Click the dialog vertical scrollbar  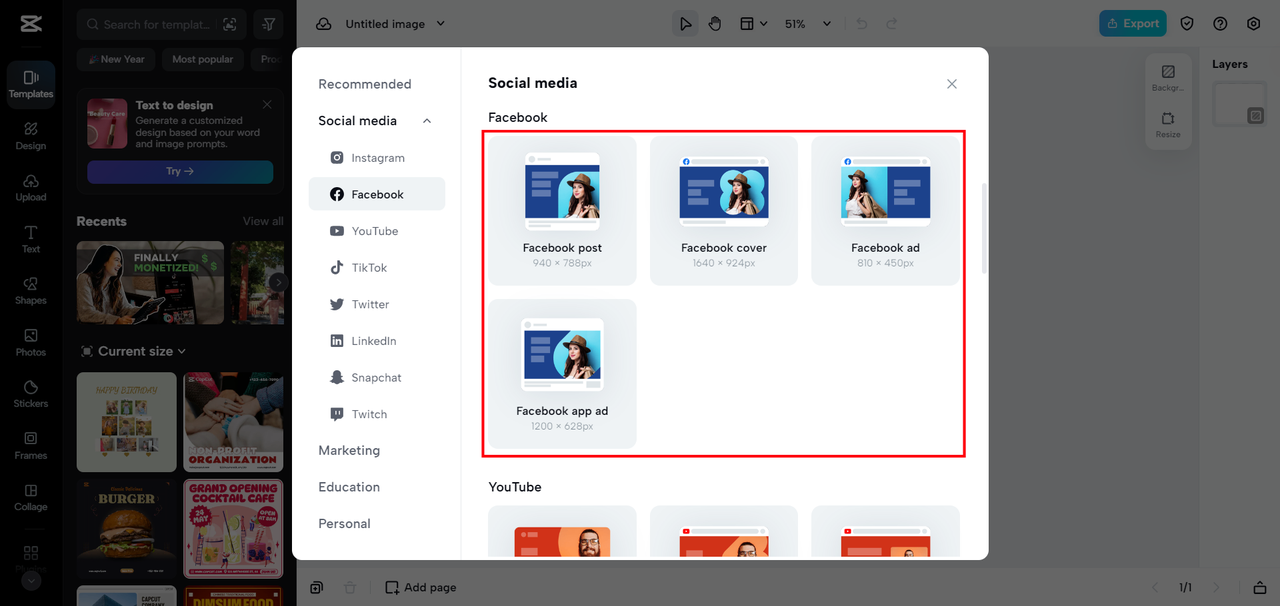(x=984, y=228)
